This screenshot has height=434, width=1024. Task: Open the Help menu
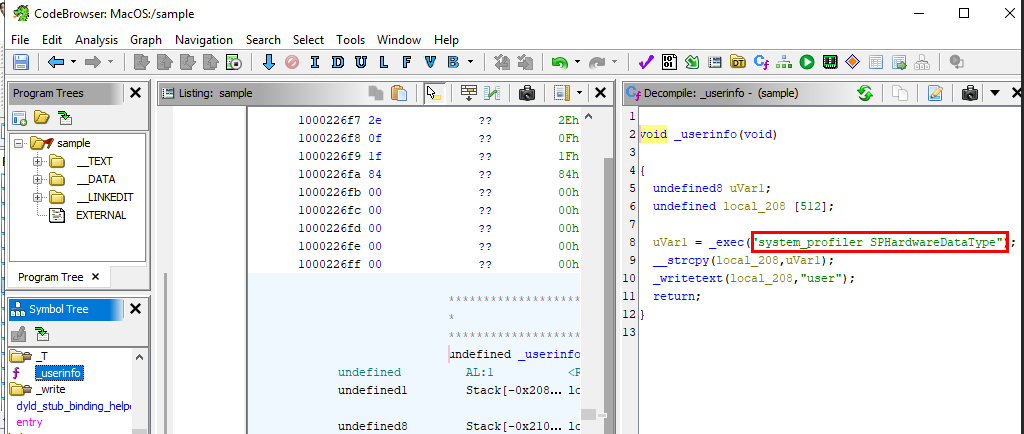tap(446, 40)
